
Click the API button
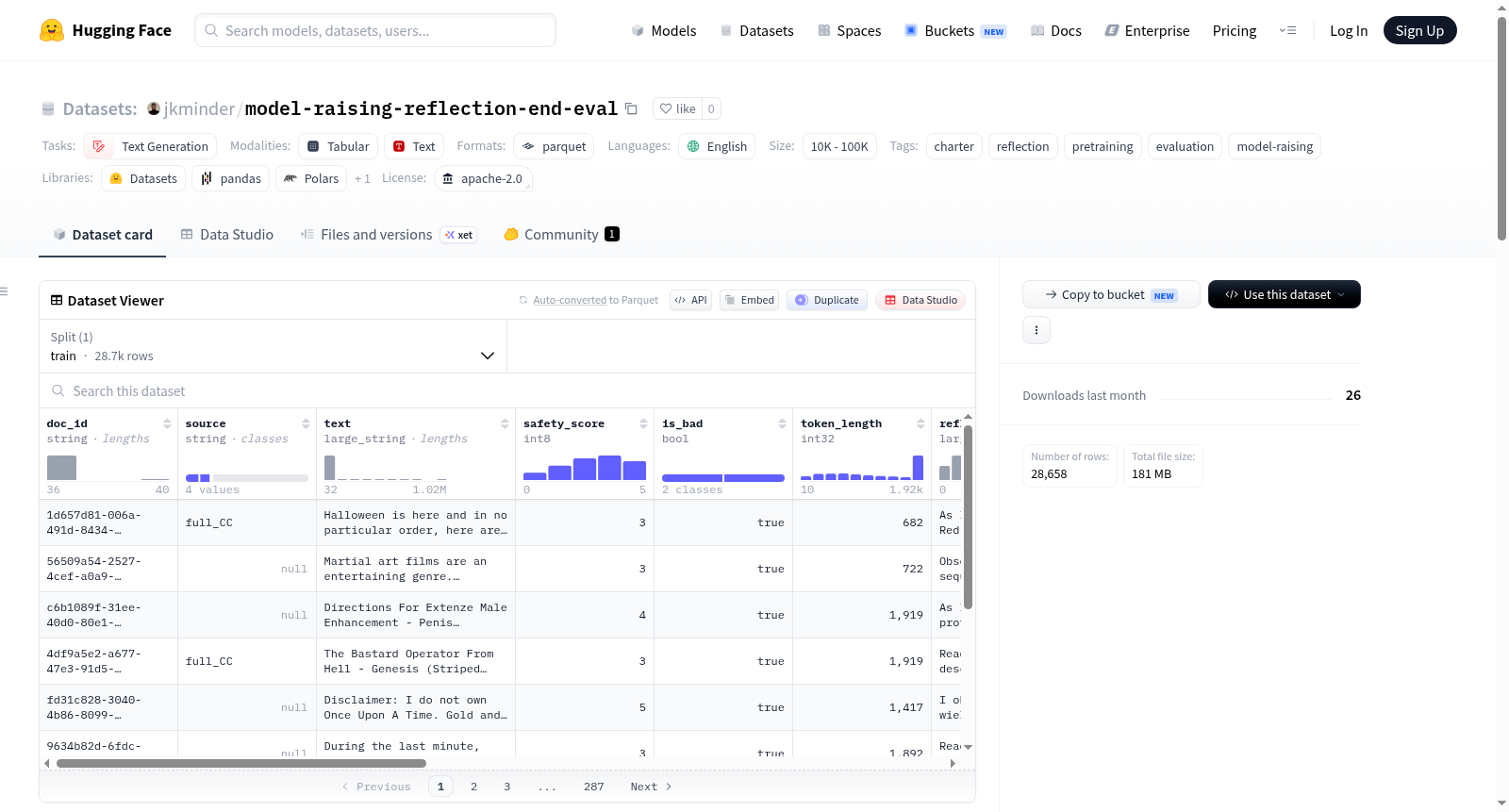(x=690, y=300)
